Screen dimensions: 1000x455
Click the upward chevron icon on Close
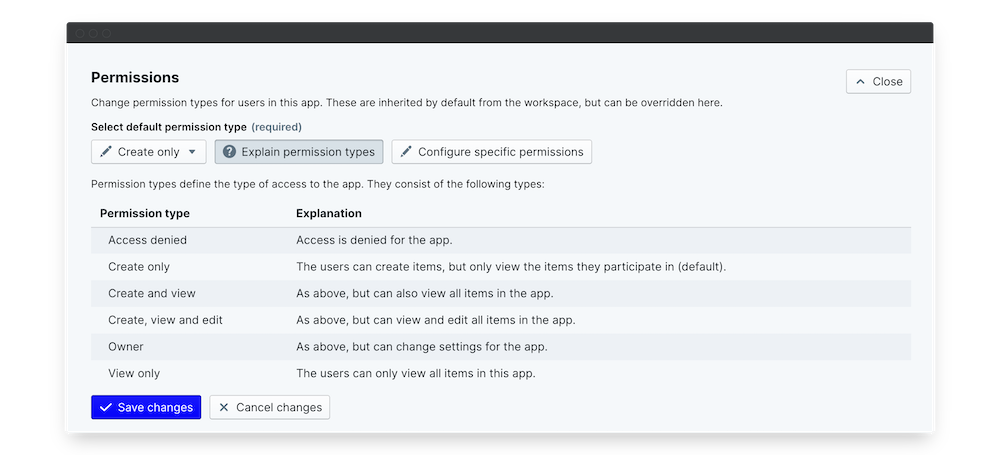[x=860, y=82]
